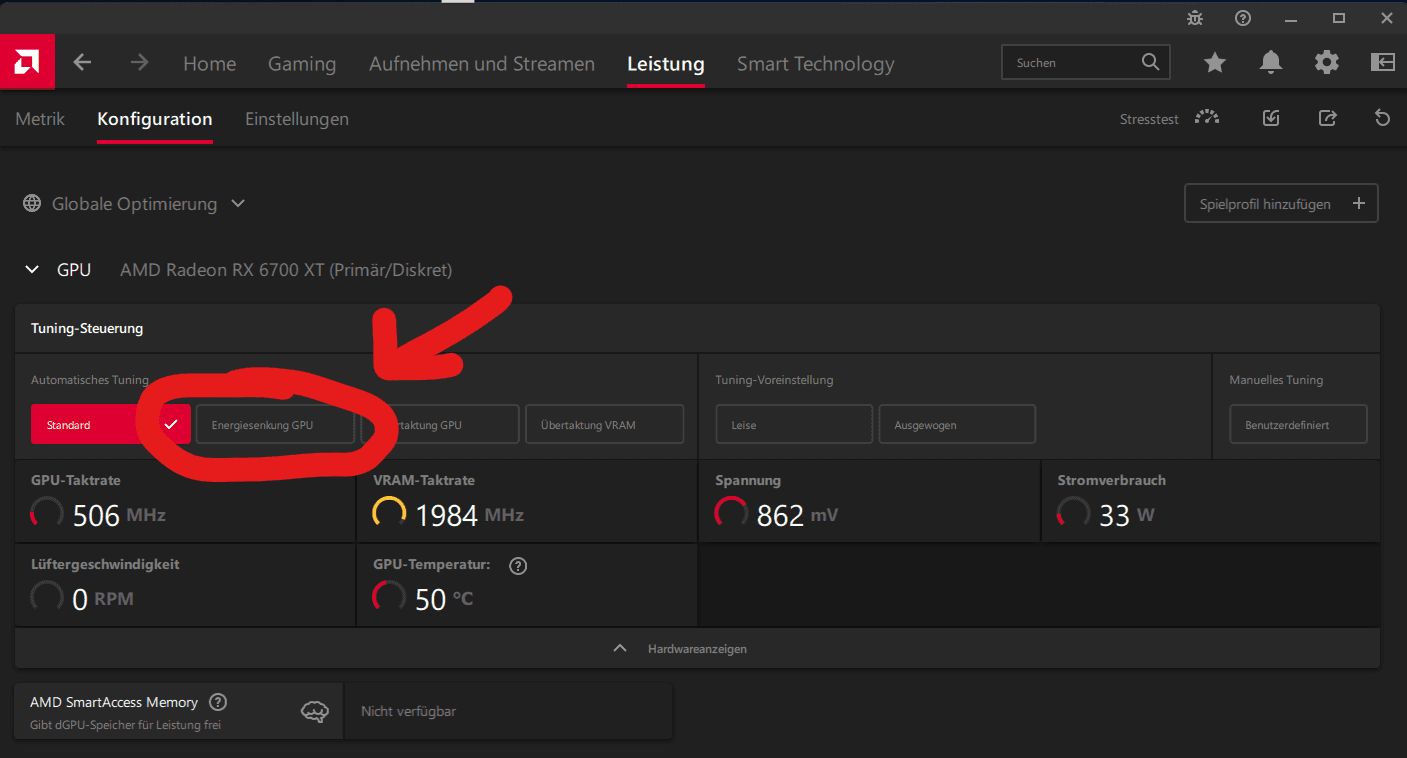This screenshot has height=758, width=1407.
Task: Open help question mark in title bar
Action: pyautogui.click(x=1242, y=18)
